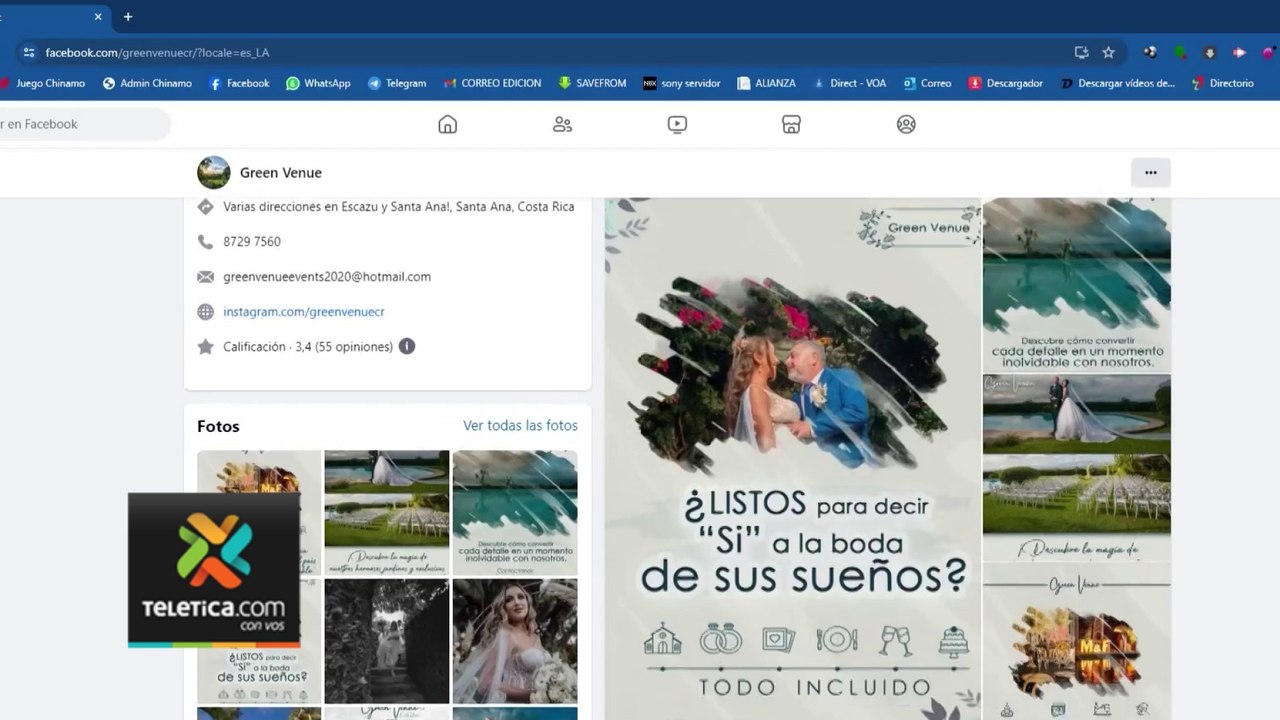Open the Telegram bookmark
This screenshot has height=720, width=1280.
coord(397,84)
